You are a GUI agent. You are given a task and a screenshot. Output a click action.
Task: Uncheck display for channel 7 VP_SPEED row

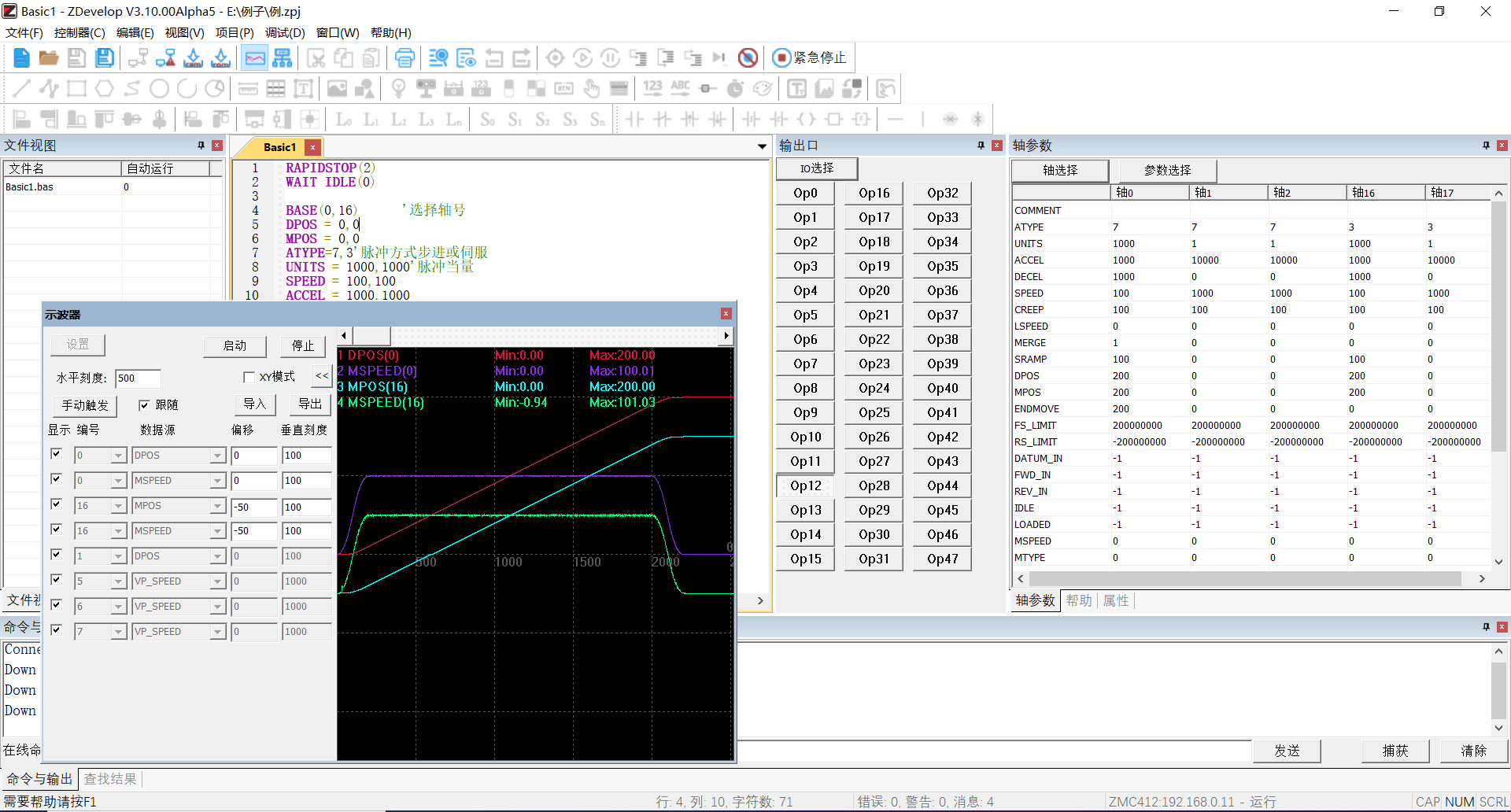click(56, 630)
